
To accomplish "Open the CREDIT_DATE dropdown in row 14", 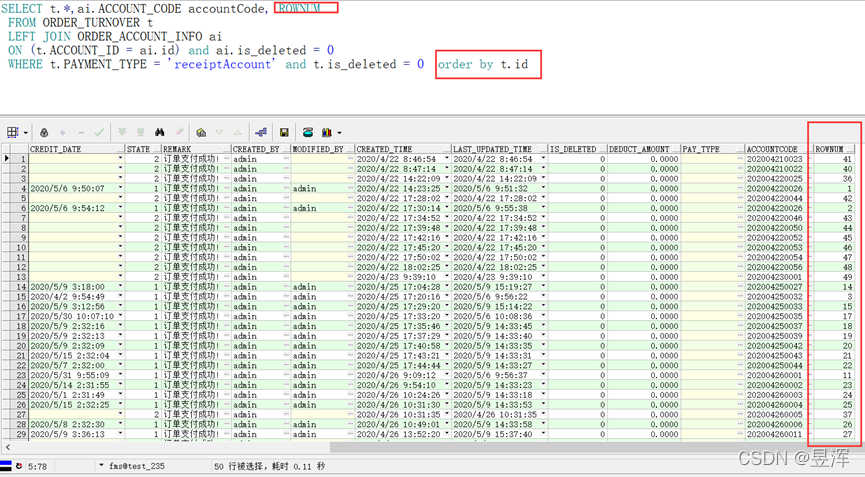I will 121,287.
